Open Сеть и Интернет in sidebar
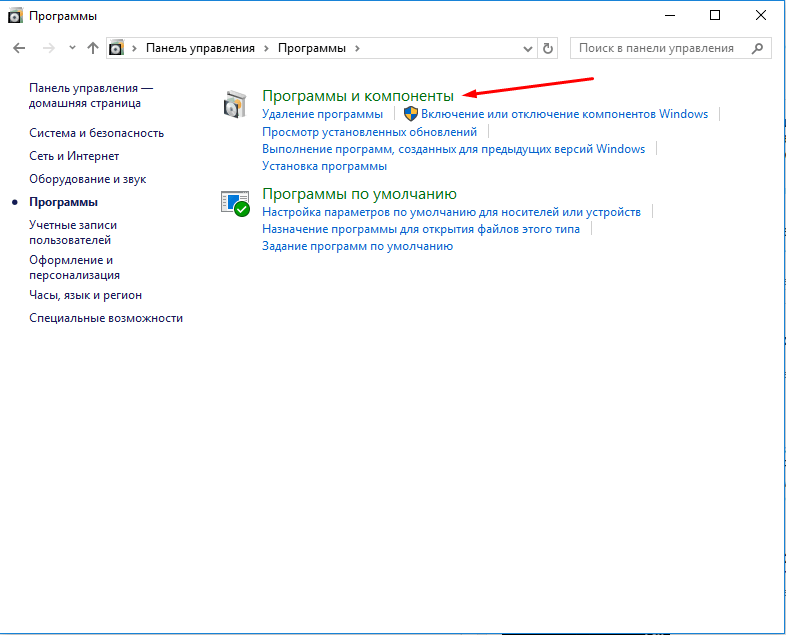The width and height of the screenshot is (786, 635). (74, 156)
